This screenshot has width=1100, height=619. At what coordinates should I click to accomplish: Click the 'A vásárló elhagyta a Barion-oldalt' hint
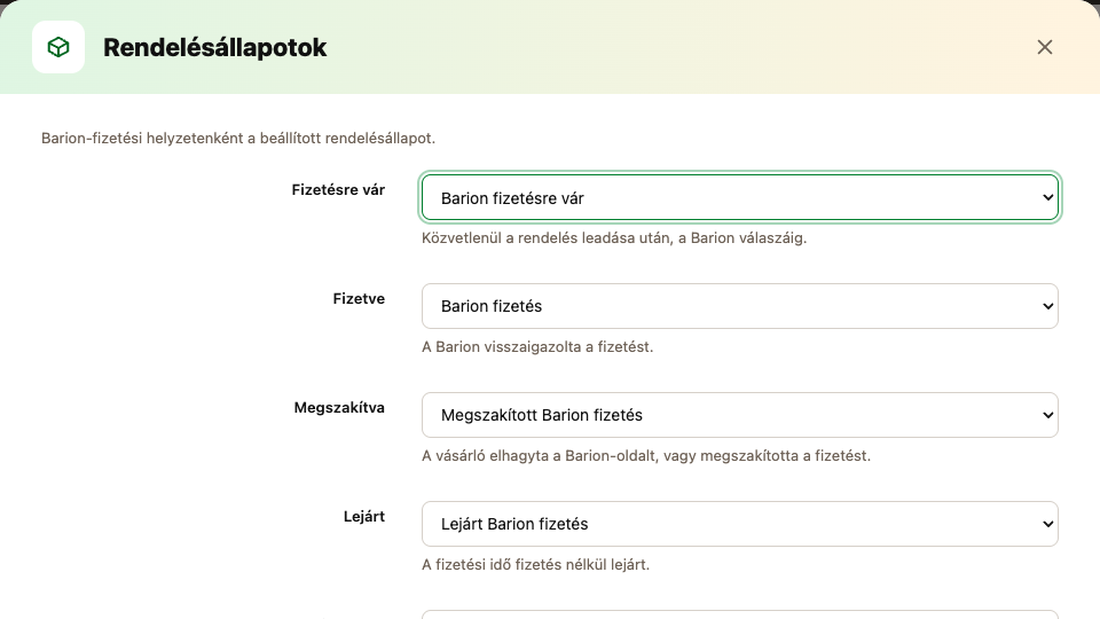coord(646,455)
